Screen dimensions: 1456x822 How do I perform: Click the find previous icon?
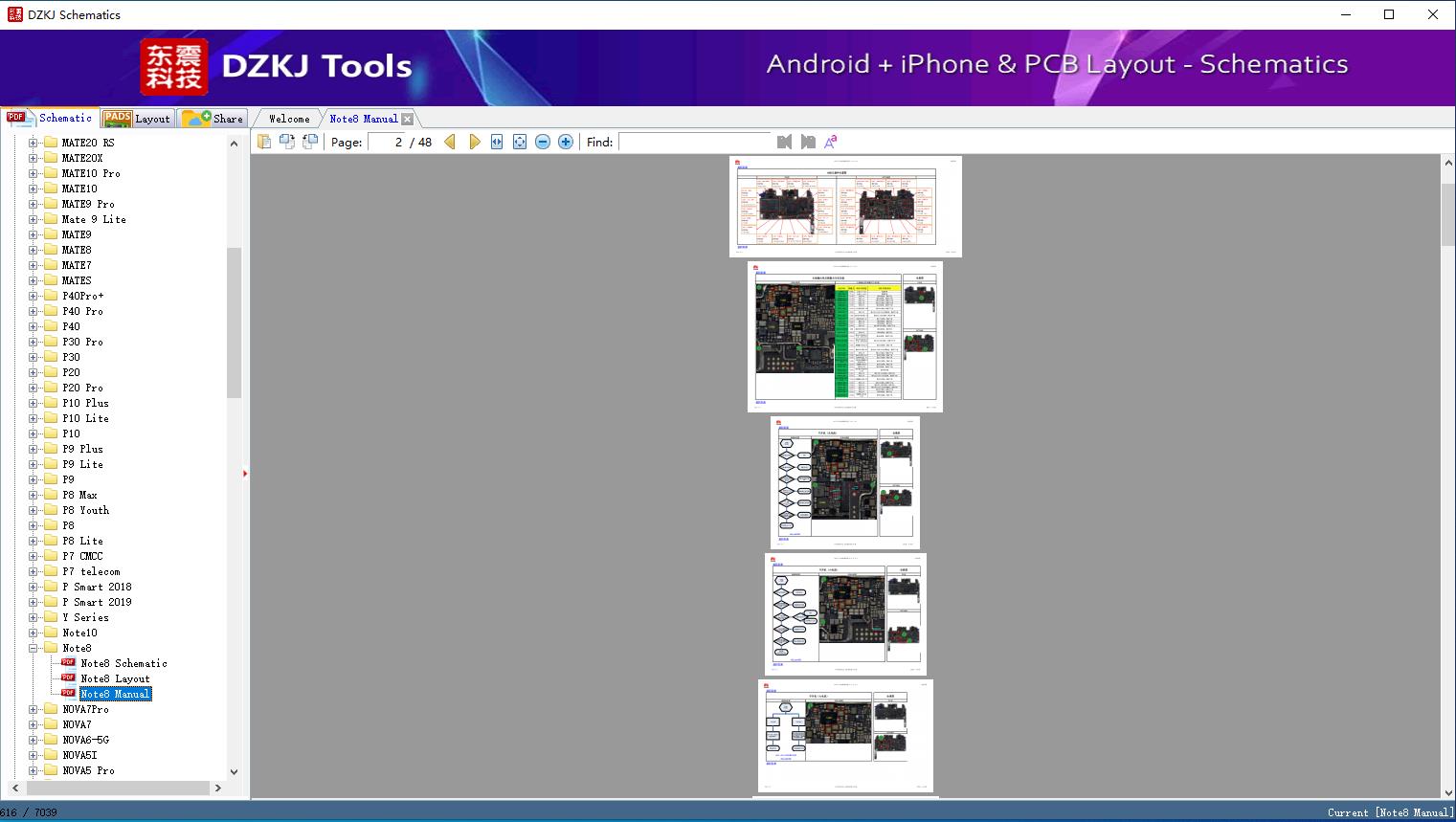pos(784,142)
